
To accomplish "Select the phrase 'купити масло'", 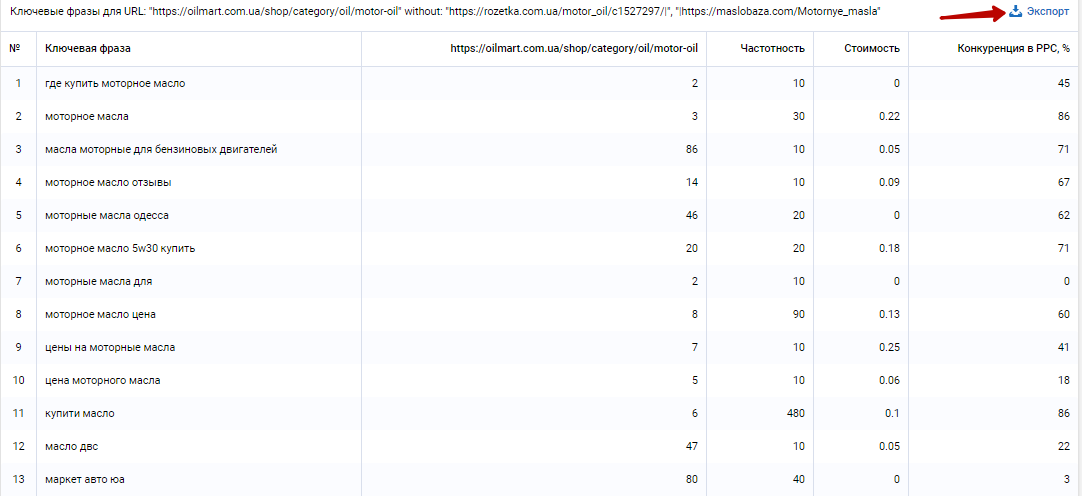I will pos(80,413).
